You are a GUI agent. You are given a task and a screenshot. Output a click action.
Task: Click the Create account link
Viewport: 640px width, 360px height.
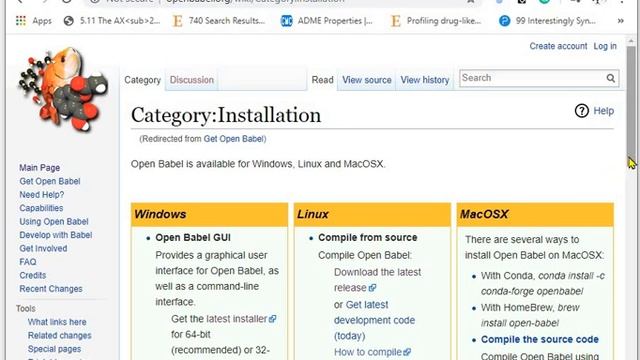pos(558,46)
